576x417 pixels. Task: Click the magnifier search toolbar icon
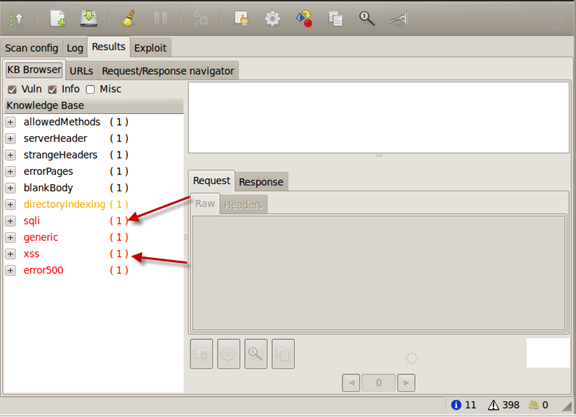367,18
